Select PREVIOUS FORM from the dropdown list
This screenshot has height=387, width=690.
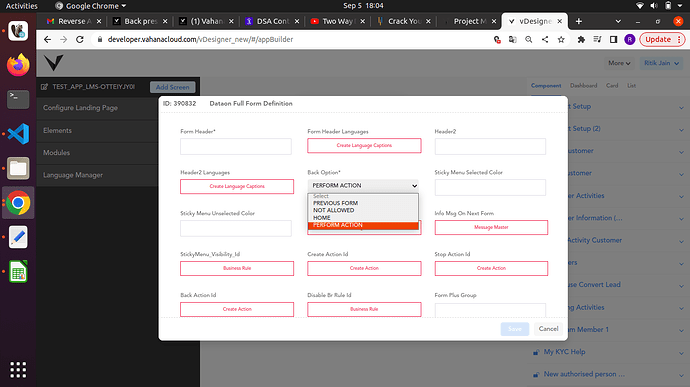tap(335, 203)
